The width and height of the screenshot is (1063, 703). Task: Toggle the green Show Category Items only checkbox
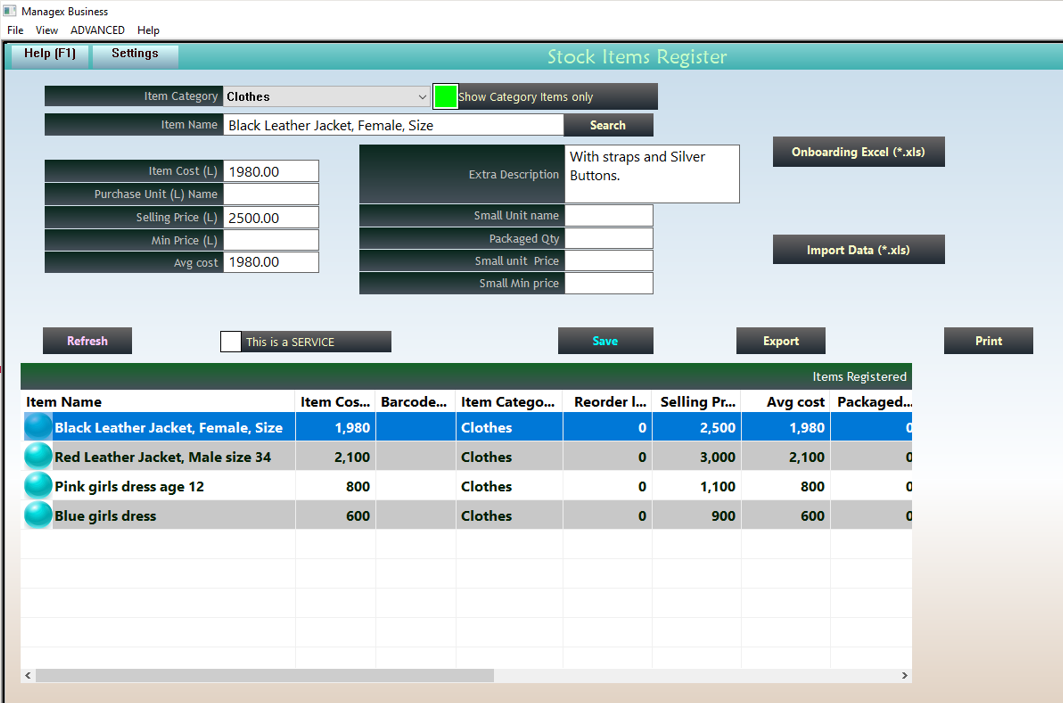[445, 97]
